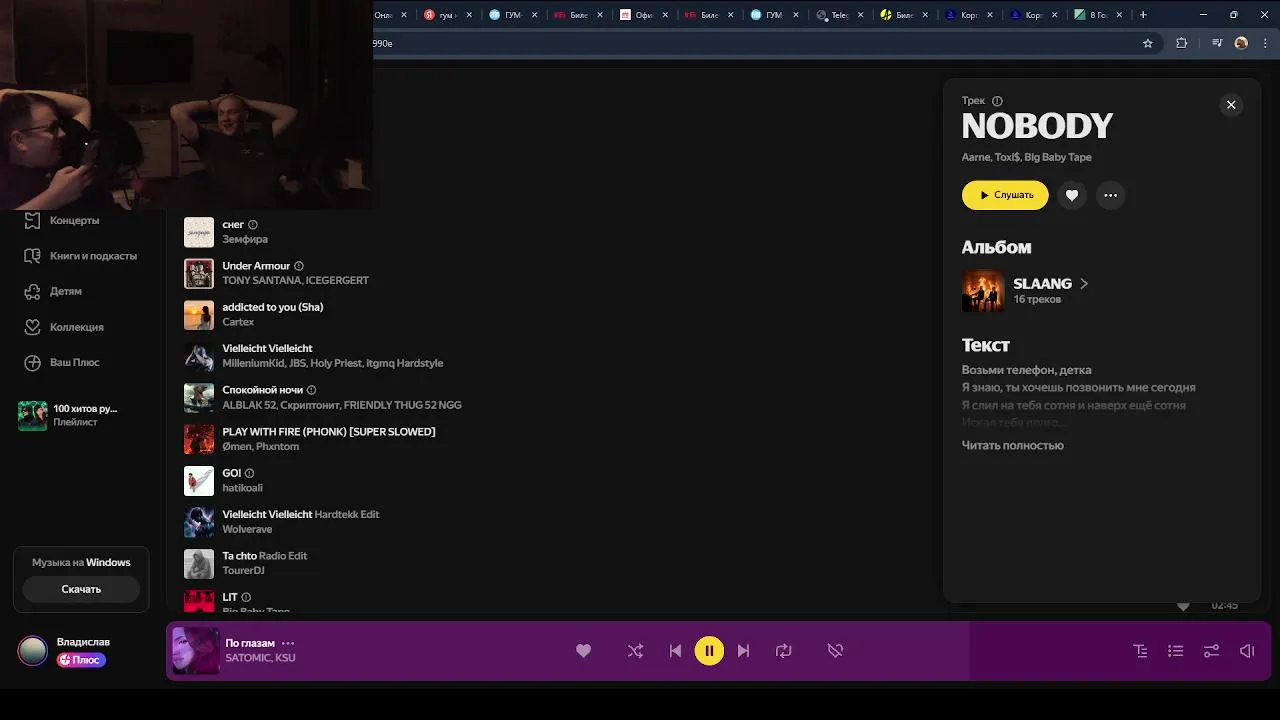Open the Chrome profile avatar
Screen dimensions: 1280x720
(1241, 43)
